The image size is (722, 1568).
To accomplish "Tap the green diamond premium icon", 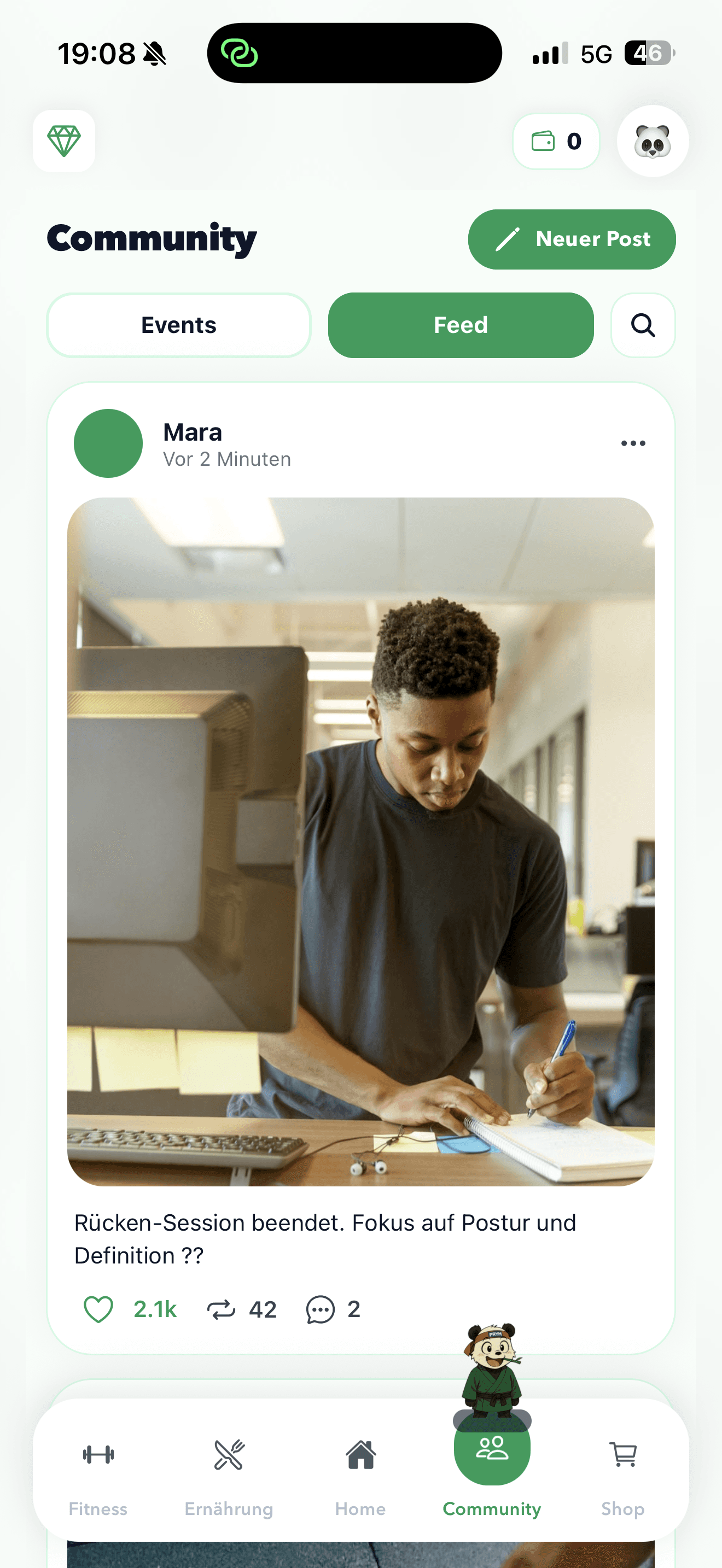I will point(64,141).
